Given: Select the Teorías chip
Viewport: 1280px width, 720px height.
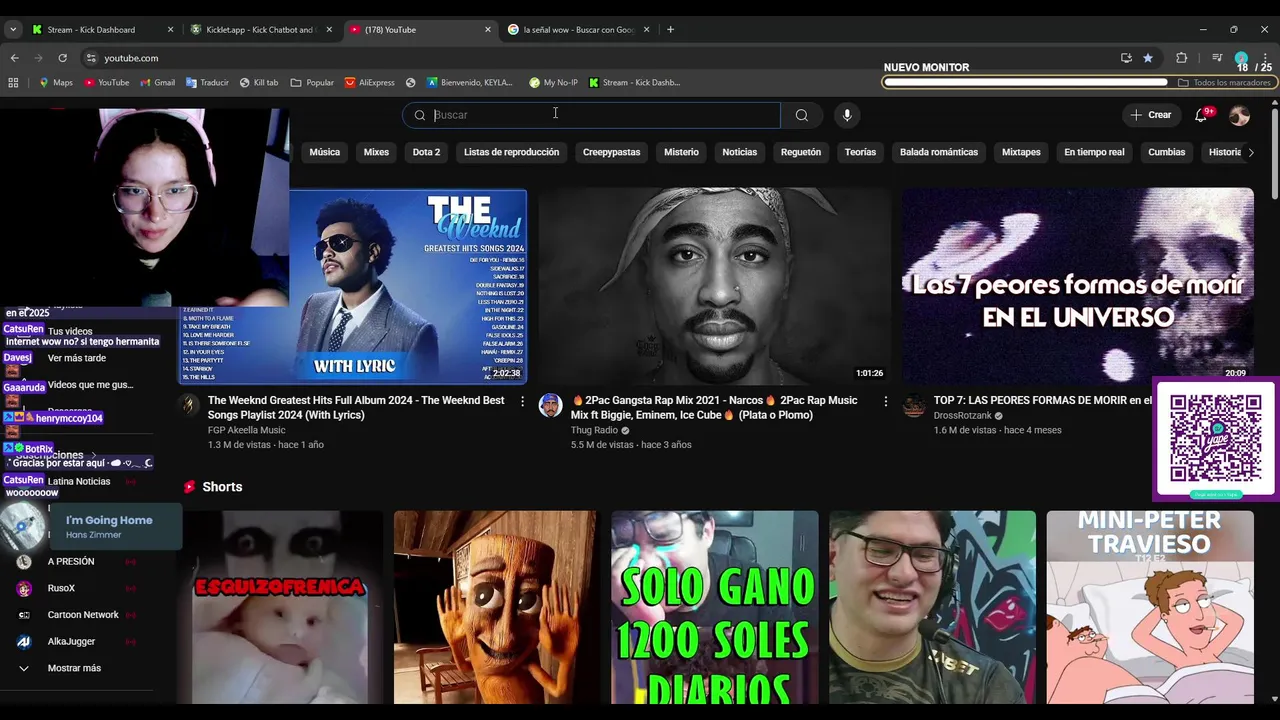Looking at the screenshot, I should coord(860,152).
